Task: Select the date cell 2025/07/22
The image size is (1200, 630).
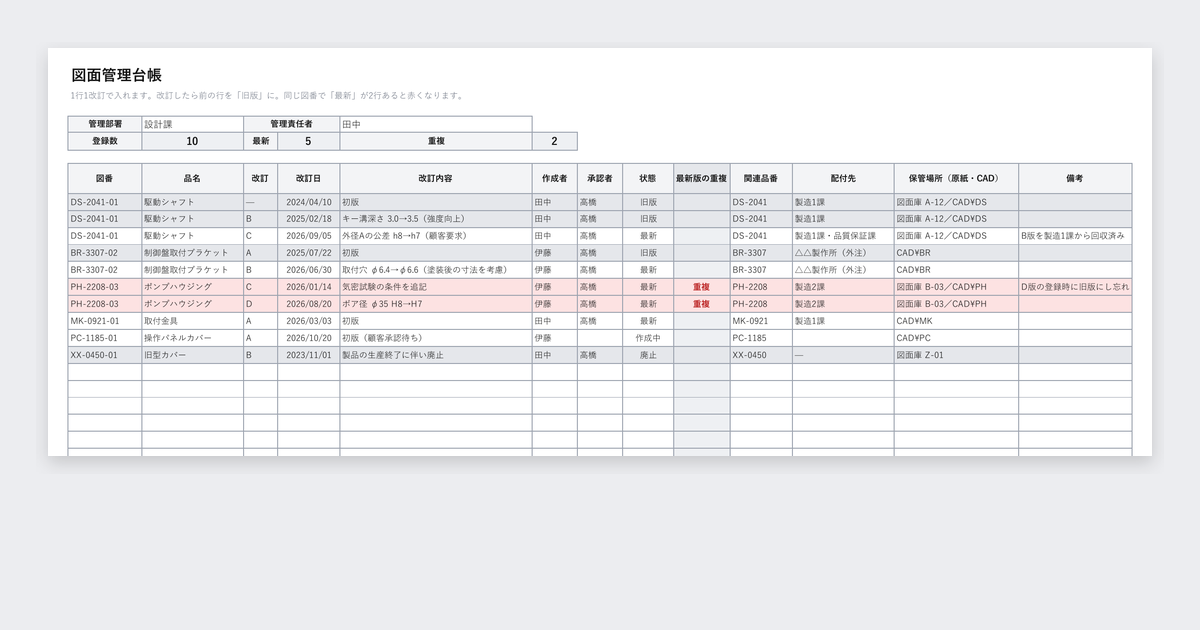Action: 308,253
